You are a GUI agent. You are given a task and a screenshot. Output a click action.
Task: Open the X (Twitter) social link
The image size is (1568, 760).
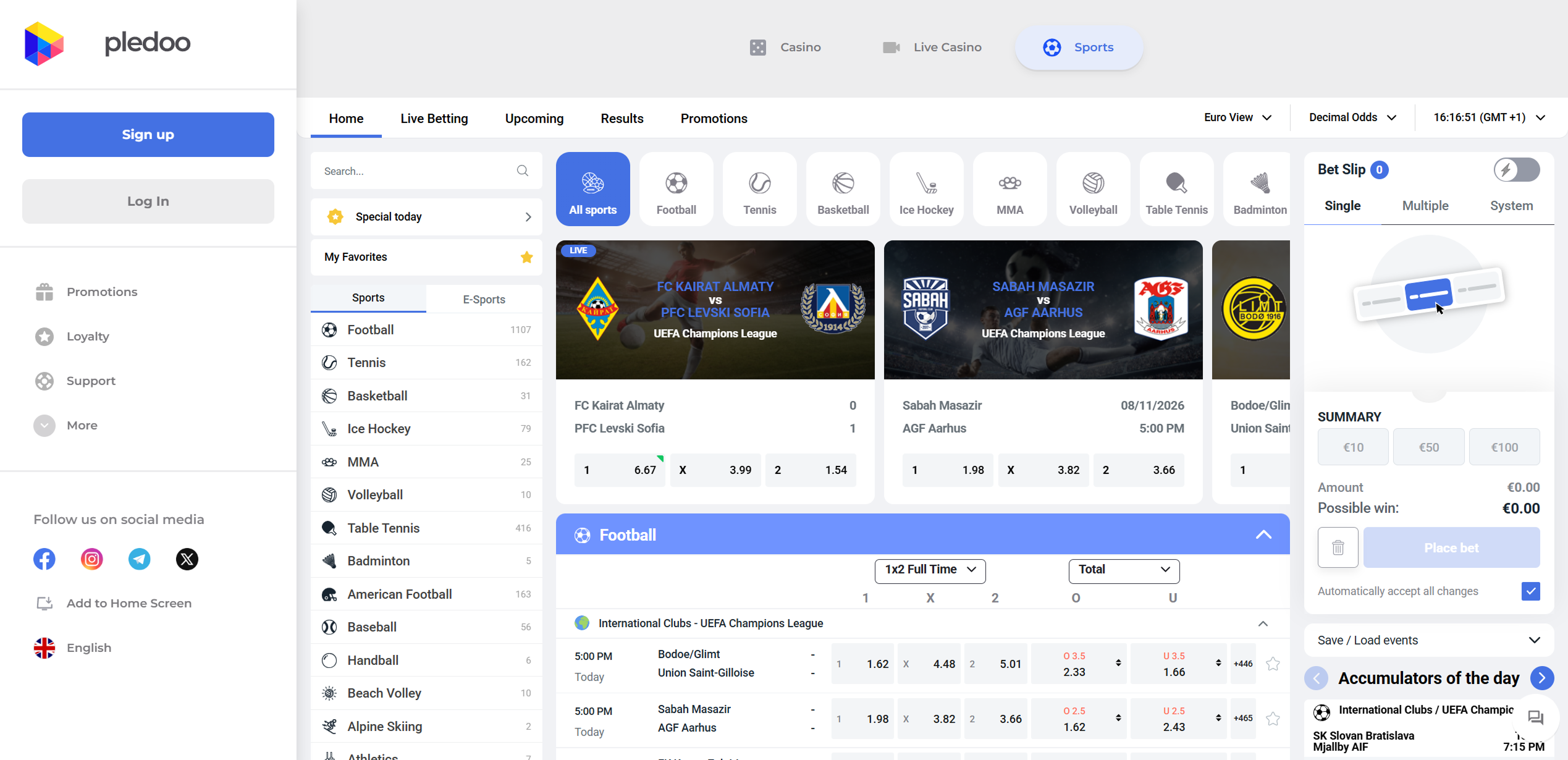[187, 559]
